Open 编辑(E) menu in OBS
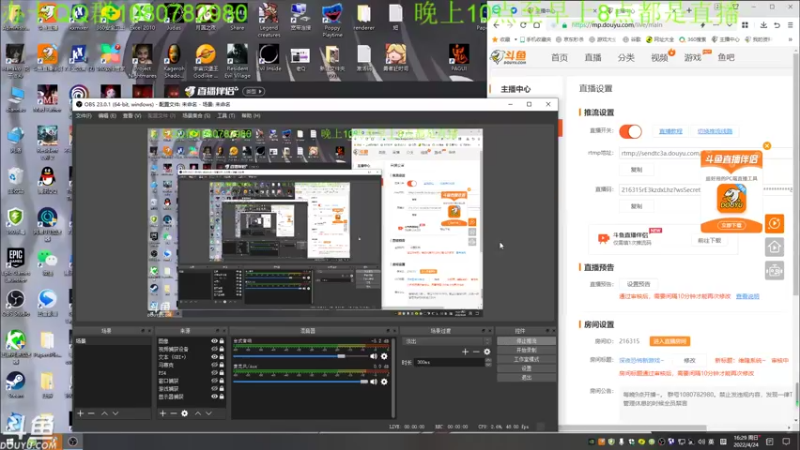800x450 pixels. 107,116
